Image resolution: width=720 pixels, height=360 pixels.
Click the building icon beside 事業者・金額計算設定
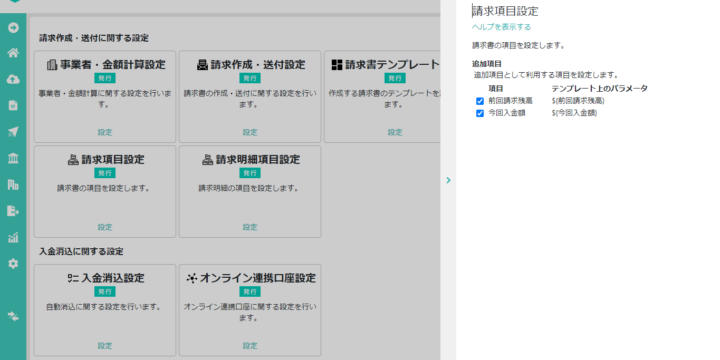(x=52, y=65)
